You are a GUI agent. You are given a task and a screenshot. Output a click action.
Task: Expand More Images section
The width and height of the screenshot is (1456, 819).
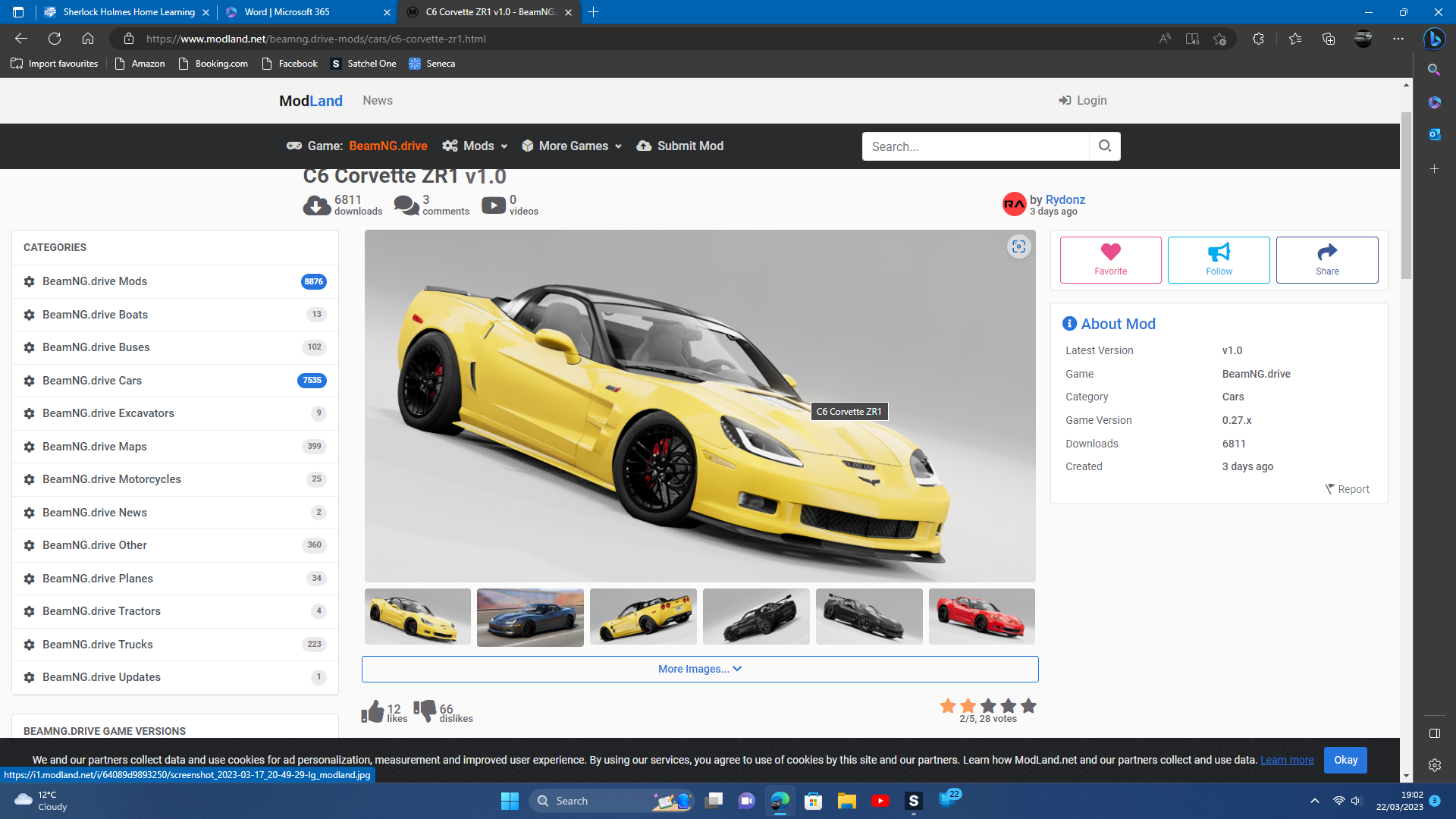click(x=700, y=669)
